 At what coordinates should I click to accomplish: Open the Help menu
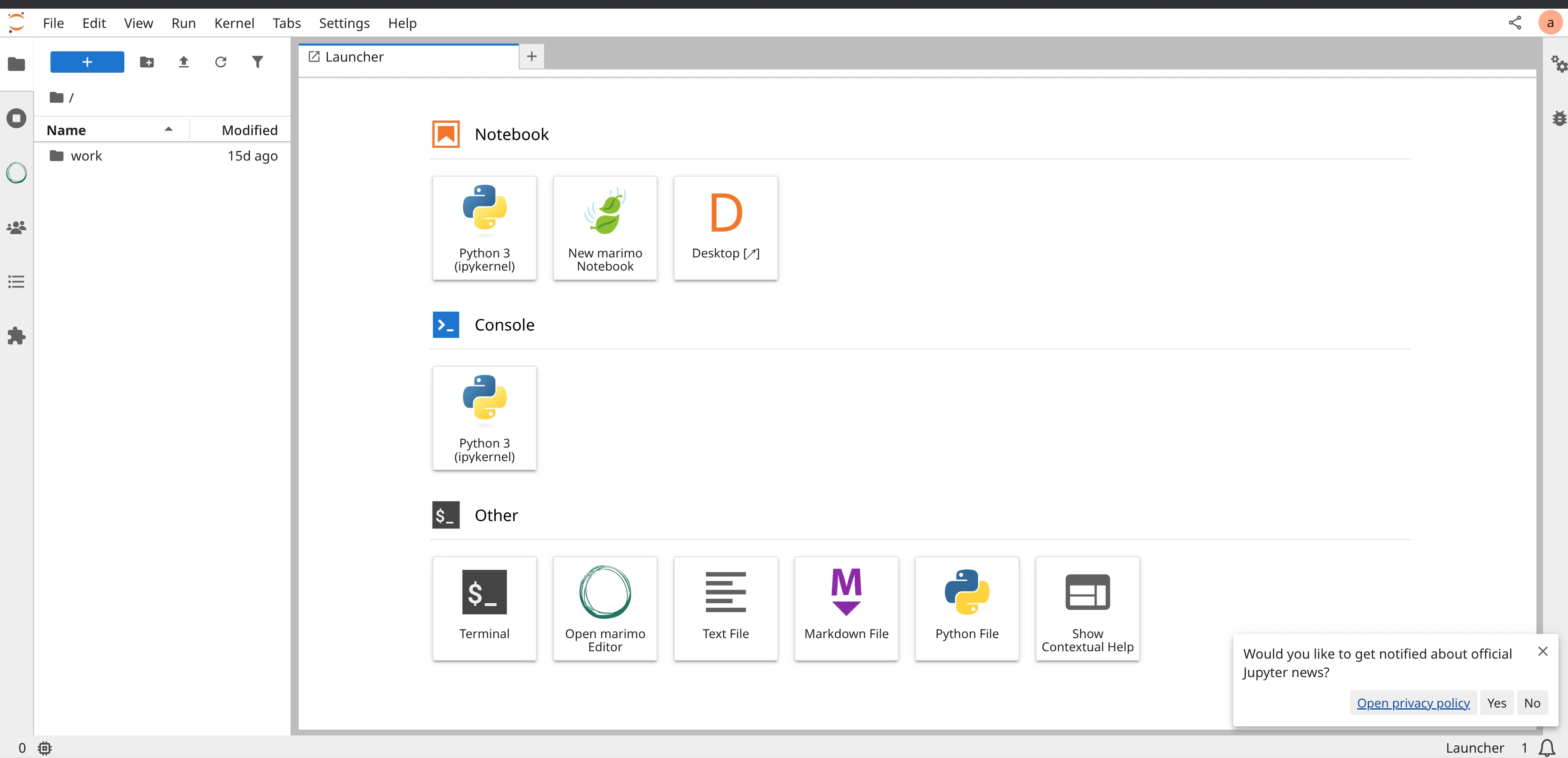(x=402, y=23)
